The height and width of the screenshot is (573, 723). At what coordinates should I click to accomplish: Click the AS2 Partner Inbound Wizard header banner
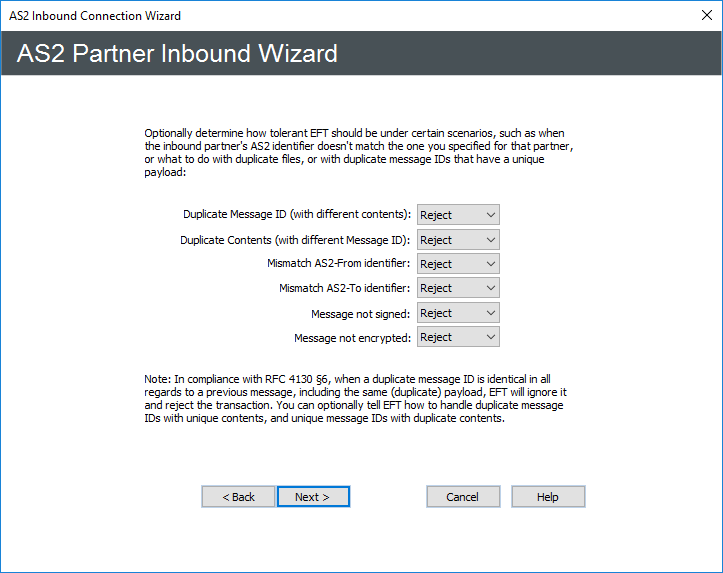pyautogui.click(x=178, y=53)
